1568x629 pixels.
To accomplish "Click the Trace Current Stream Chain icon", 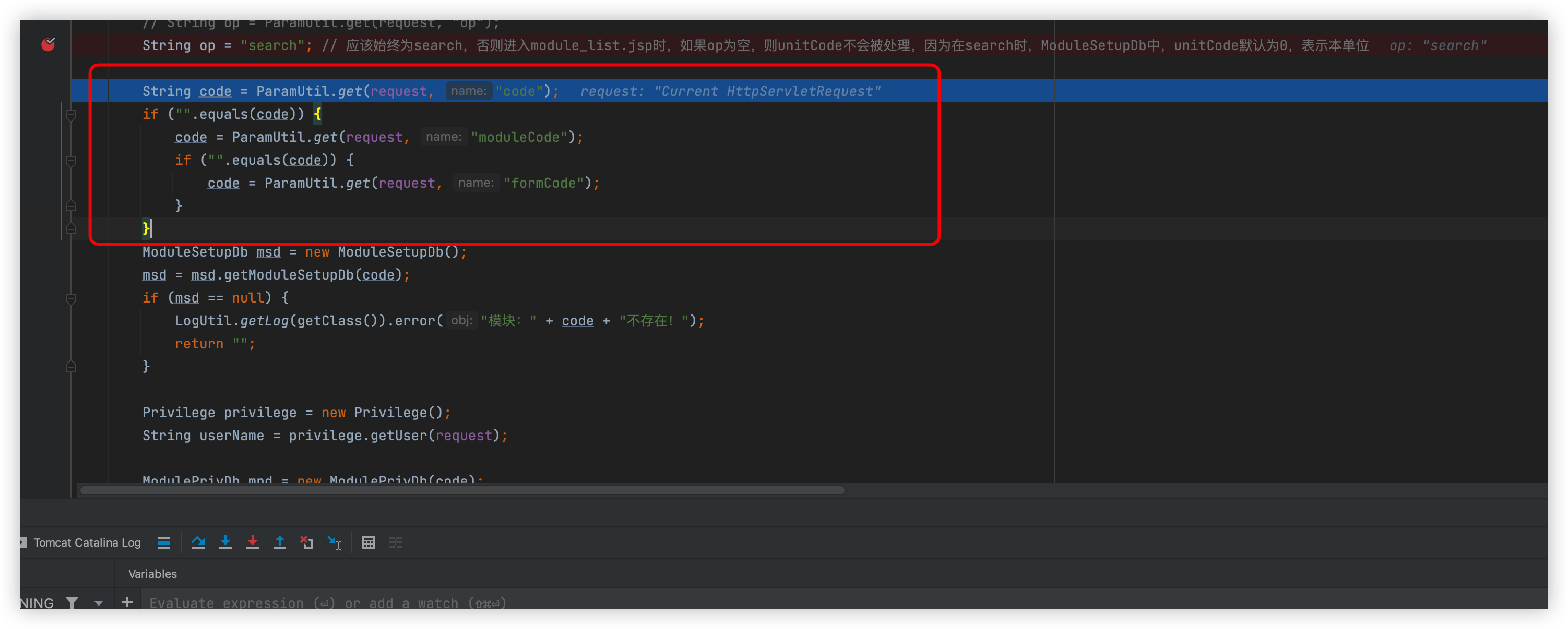I will [x=396, y=542].
